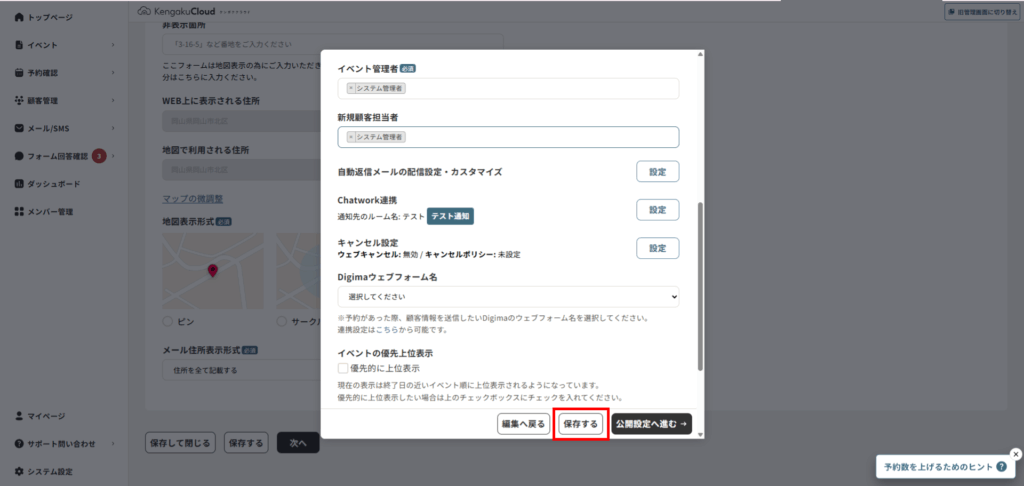
Task: Click the home icon beside トップページ
Action: (x=20, y=18)
